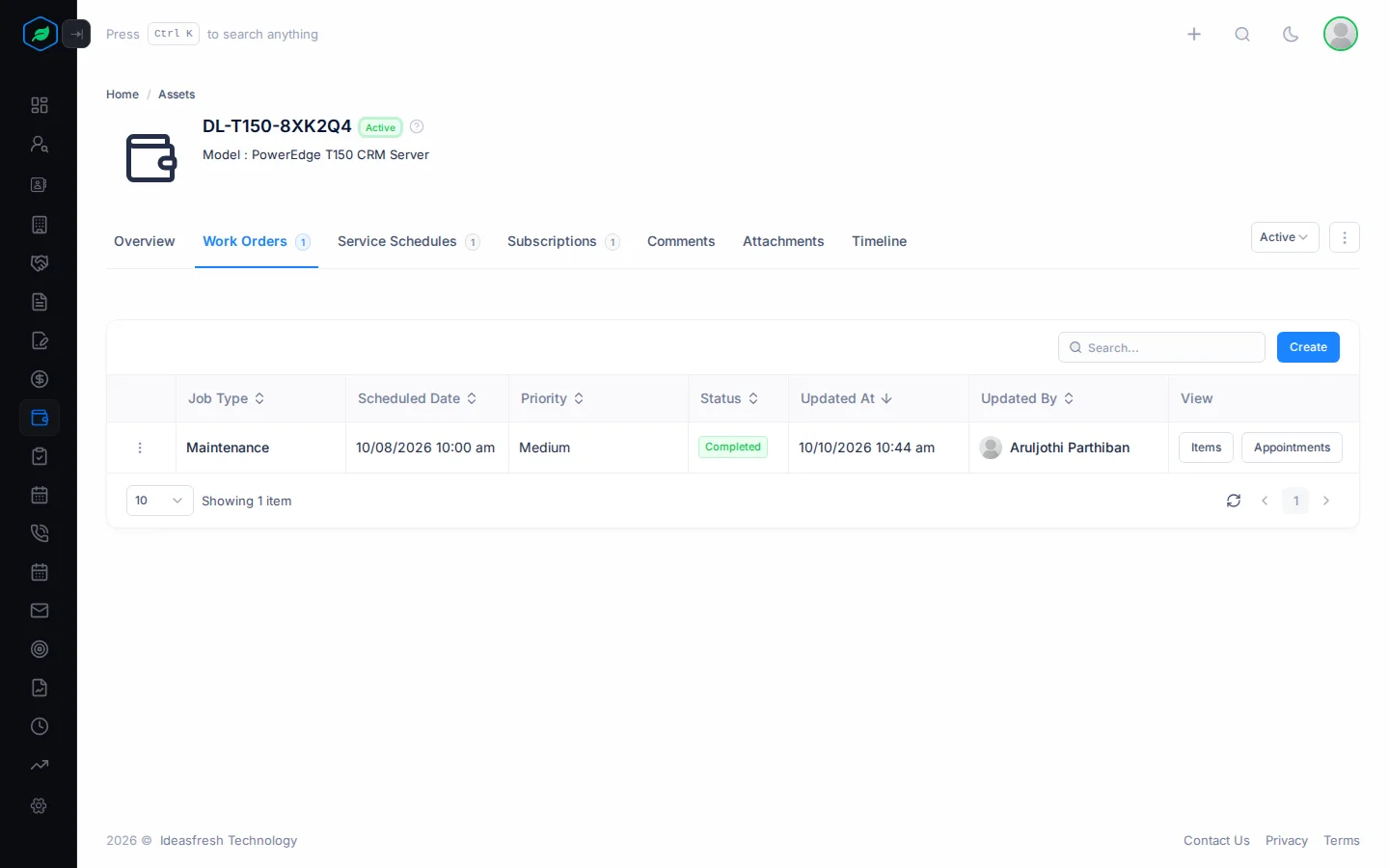Open the rows-per-page dropdown showing 10
The image size is (1389, 868).
coord(160,501)
